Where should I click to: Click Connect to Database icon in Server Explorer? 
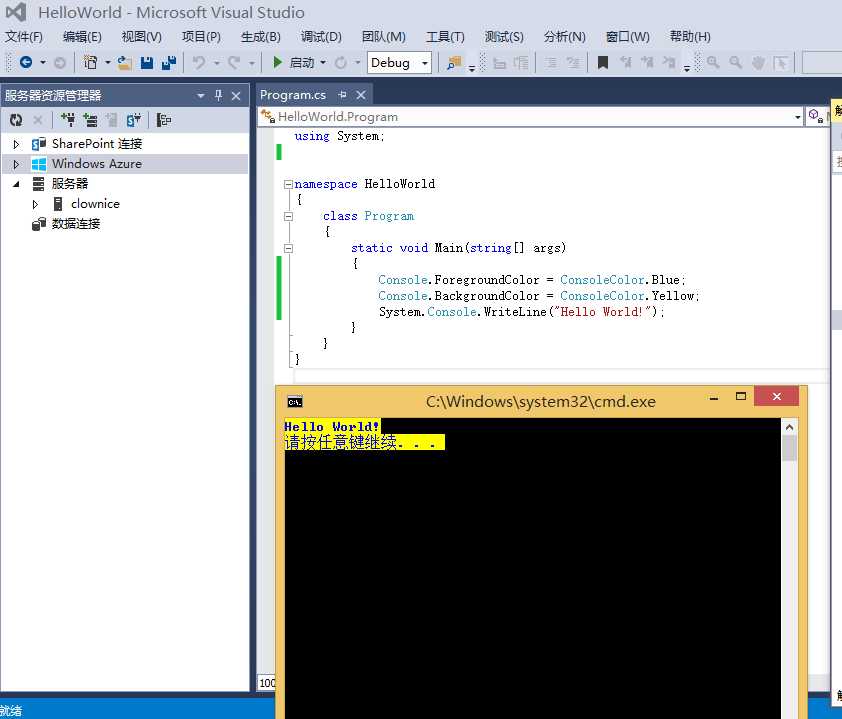point(68,120)
